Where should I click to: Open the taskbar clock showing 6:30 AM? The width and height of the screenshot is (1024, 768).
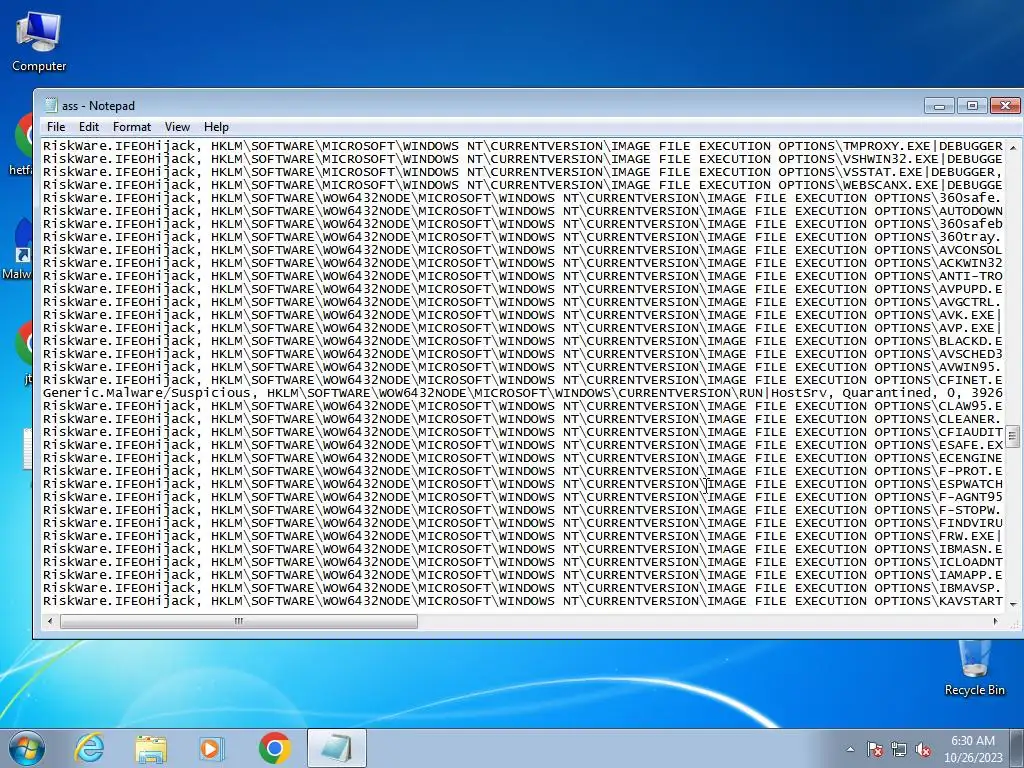point(972,749)
